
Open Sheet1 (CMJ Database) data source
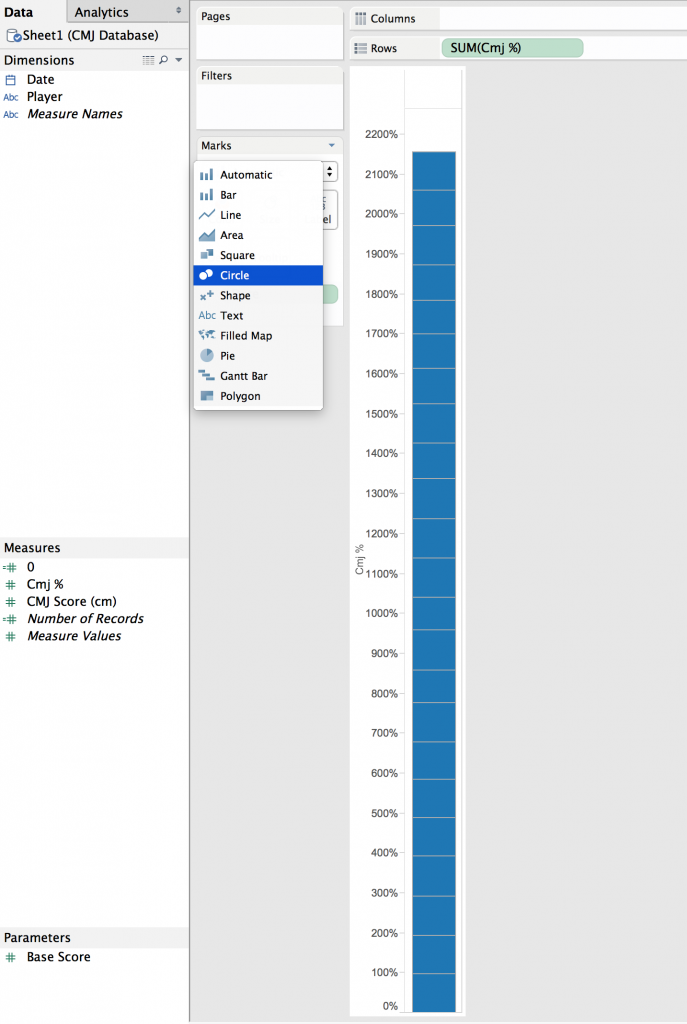(x=90, y=35)
